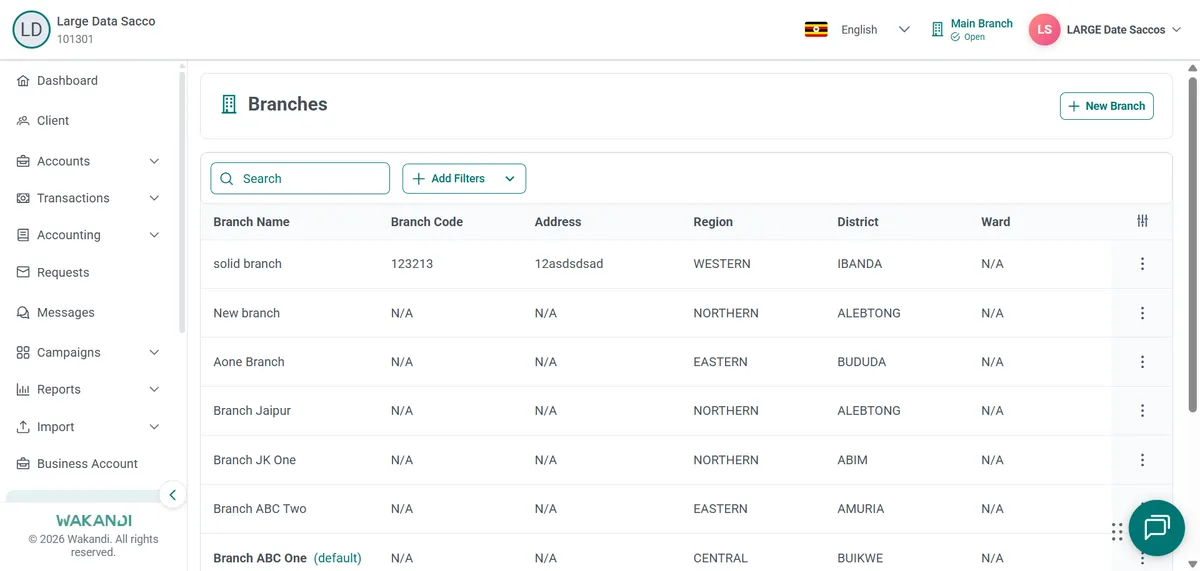1200x571 pixels.
Task: Expand the Accounting menu chevron
Action: click(x=154, y=235)
